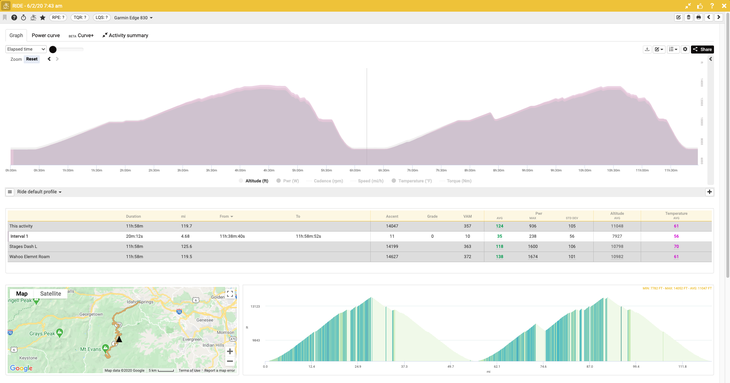This screenshot has width=730, height=383.
Task: Open the map Terms of Use link
Action: point(189,370)
